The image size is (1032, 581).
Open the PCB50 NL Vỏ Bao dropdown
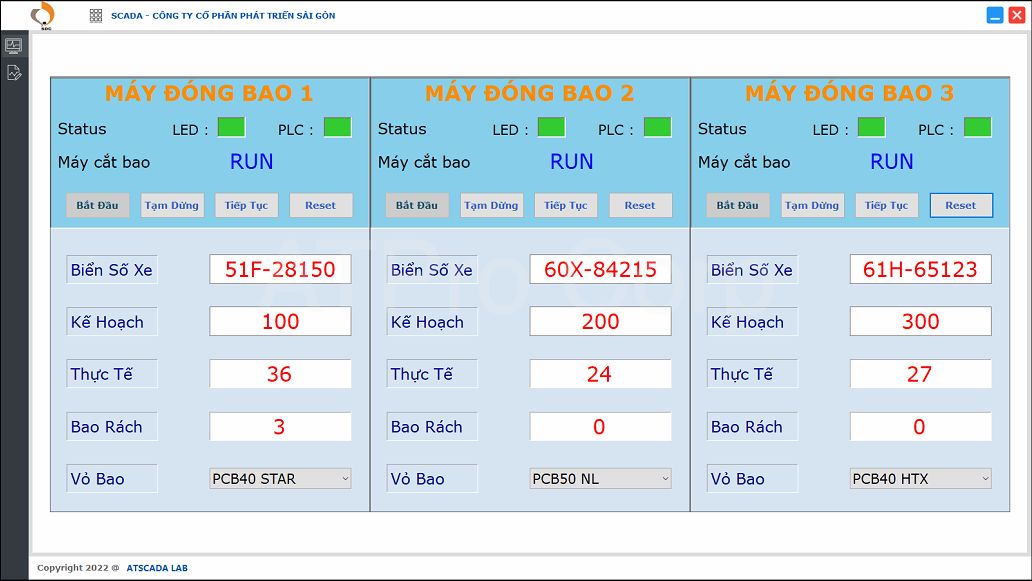coord(600,479)
